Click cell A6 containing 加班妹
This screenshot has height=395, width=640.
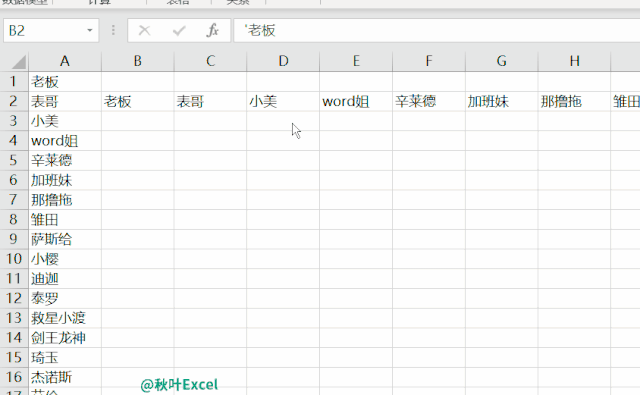coord(65,180)
